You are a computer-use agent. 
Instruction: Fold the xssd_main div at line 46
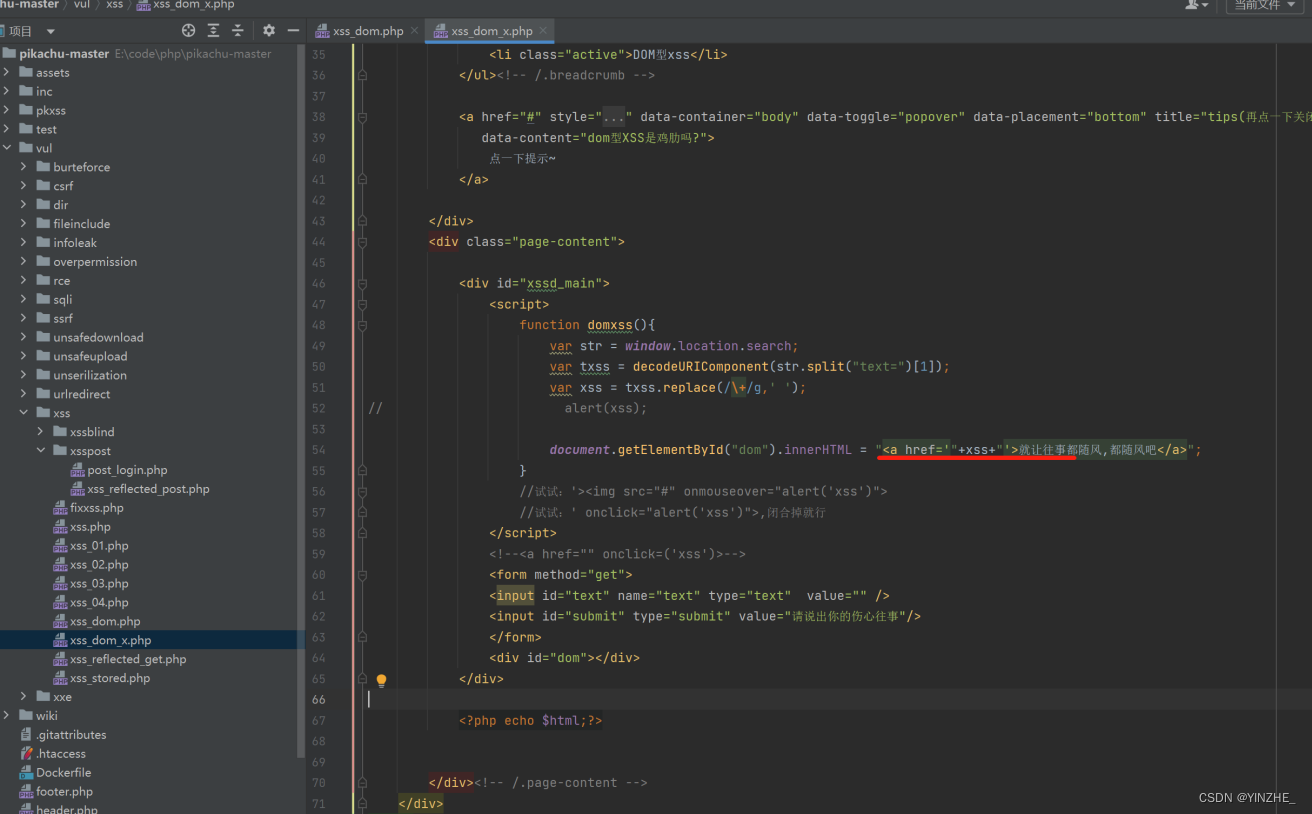(x=362, y=283)
